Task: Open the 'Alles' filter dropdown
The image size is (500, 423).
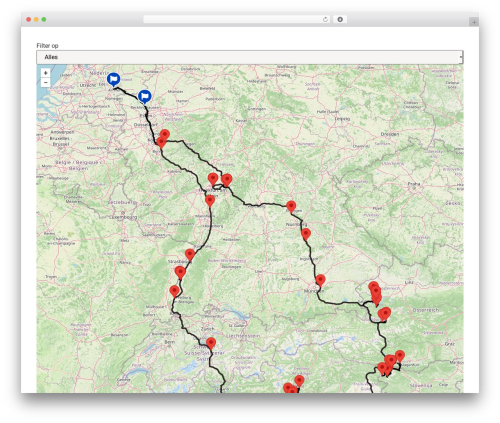Action: [250, 57]
